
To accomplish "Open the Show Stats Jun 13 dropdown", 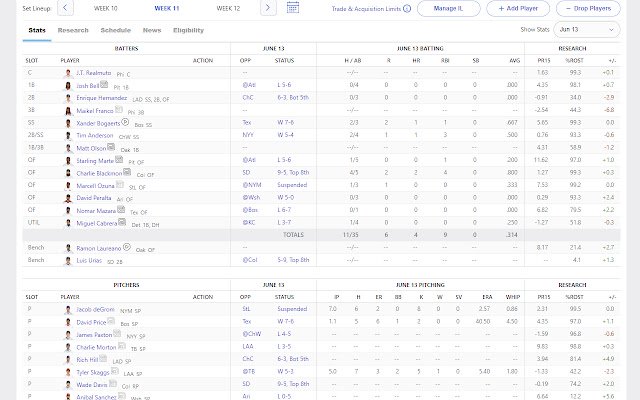I will click(587, 29).
